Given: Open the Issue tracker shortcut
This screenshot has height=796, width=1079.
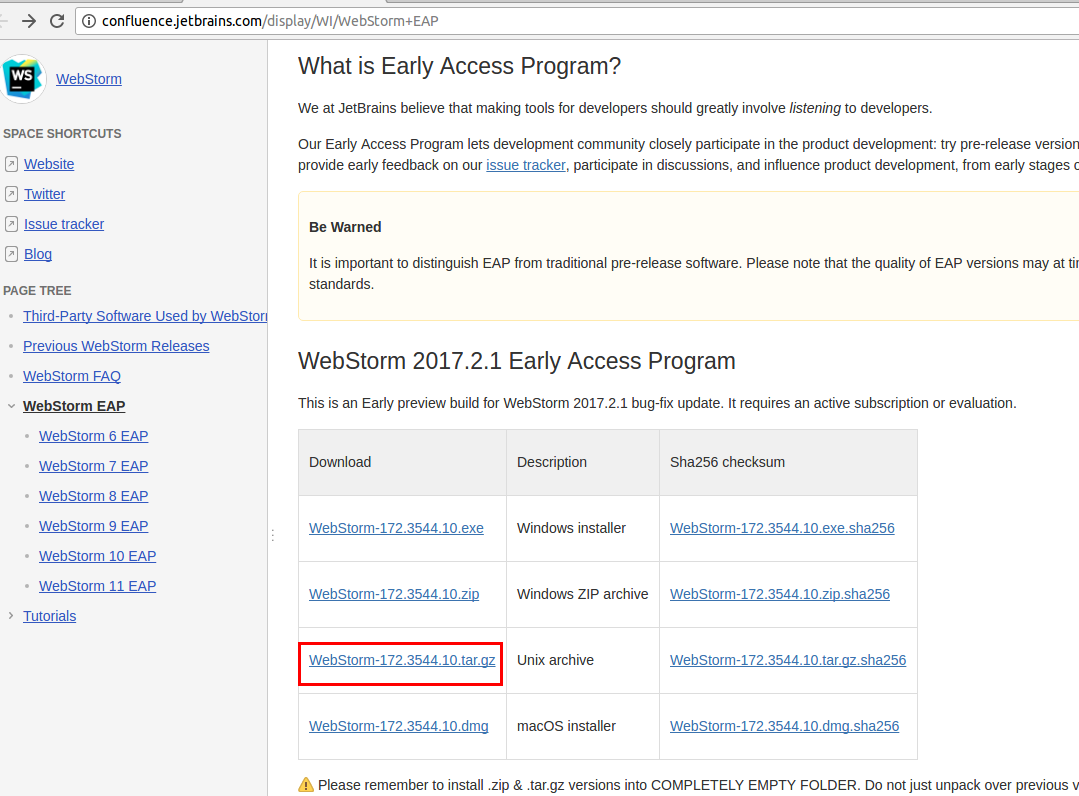Looking at the screenshot, I should coord(64,224).
